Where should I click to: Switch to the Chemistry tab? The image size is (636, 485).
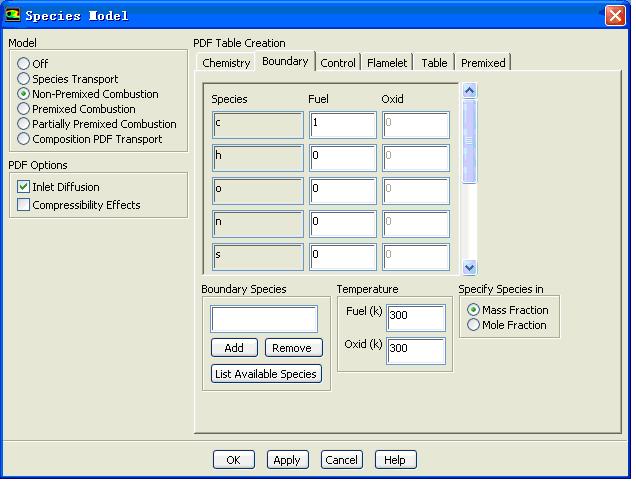(x=226, y=63)
